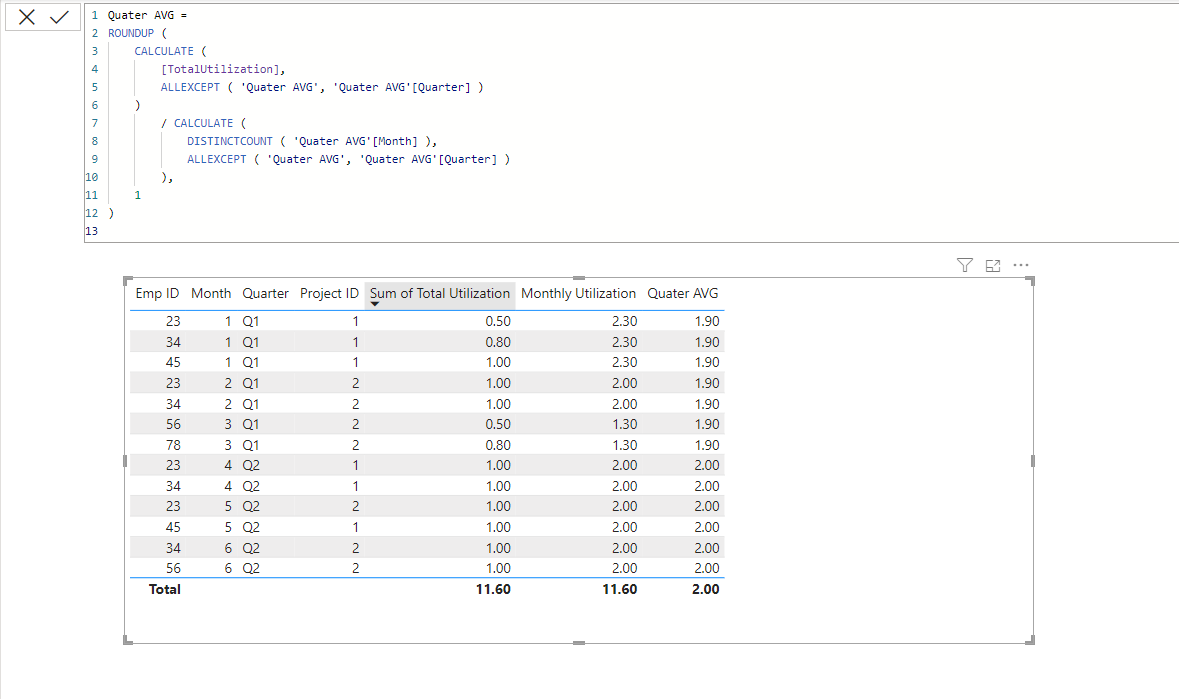The height and width of the screenshot is (699, 1179).
Task: Cancel the formula with the X icon
Action: click(26, 17)
